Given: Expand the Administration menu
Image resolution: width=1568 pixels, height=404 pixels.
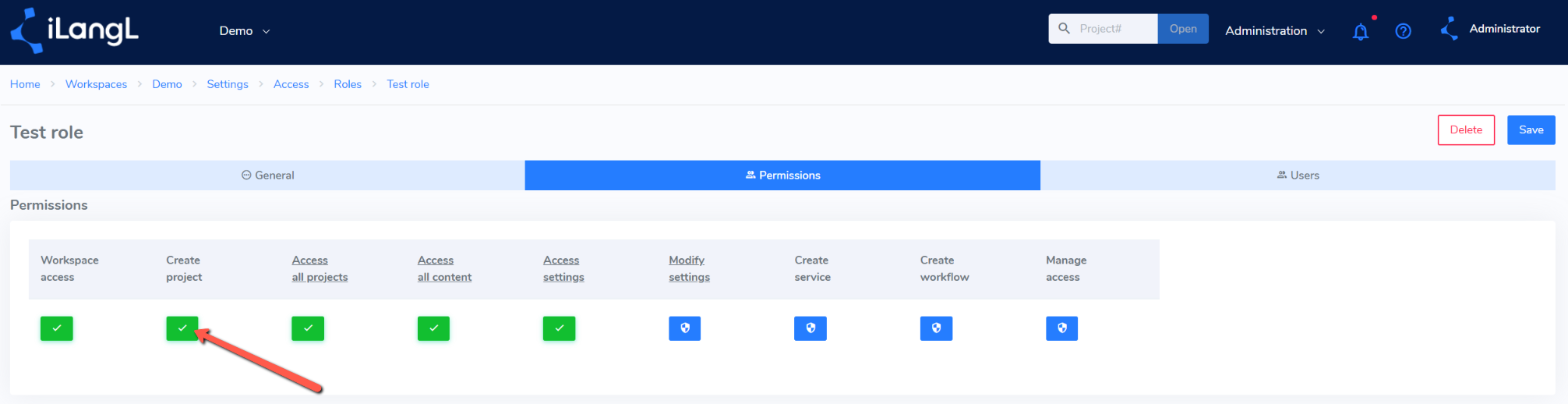Looking at the screenshot, I should tap(1275, 31).
